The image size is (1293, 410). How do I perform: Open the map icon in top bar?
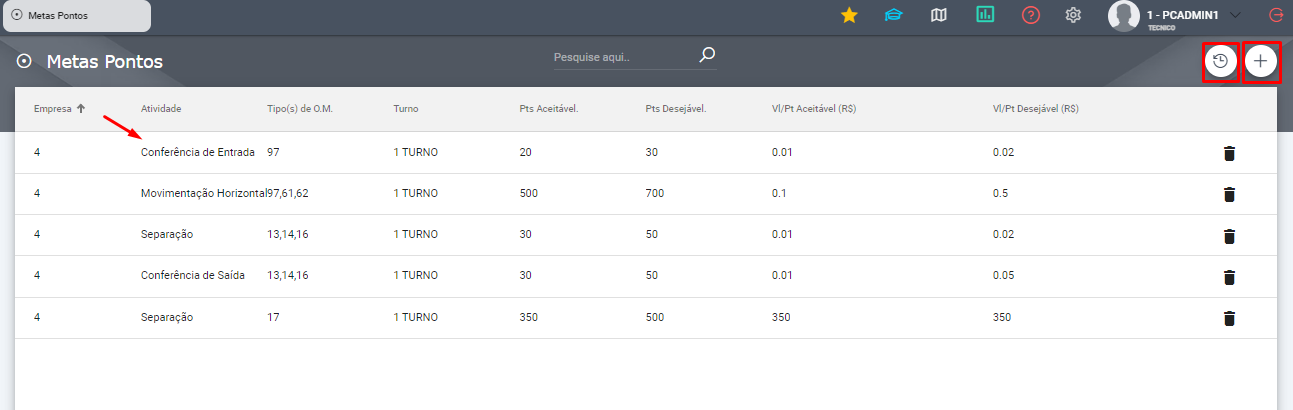pos(938,15)
